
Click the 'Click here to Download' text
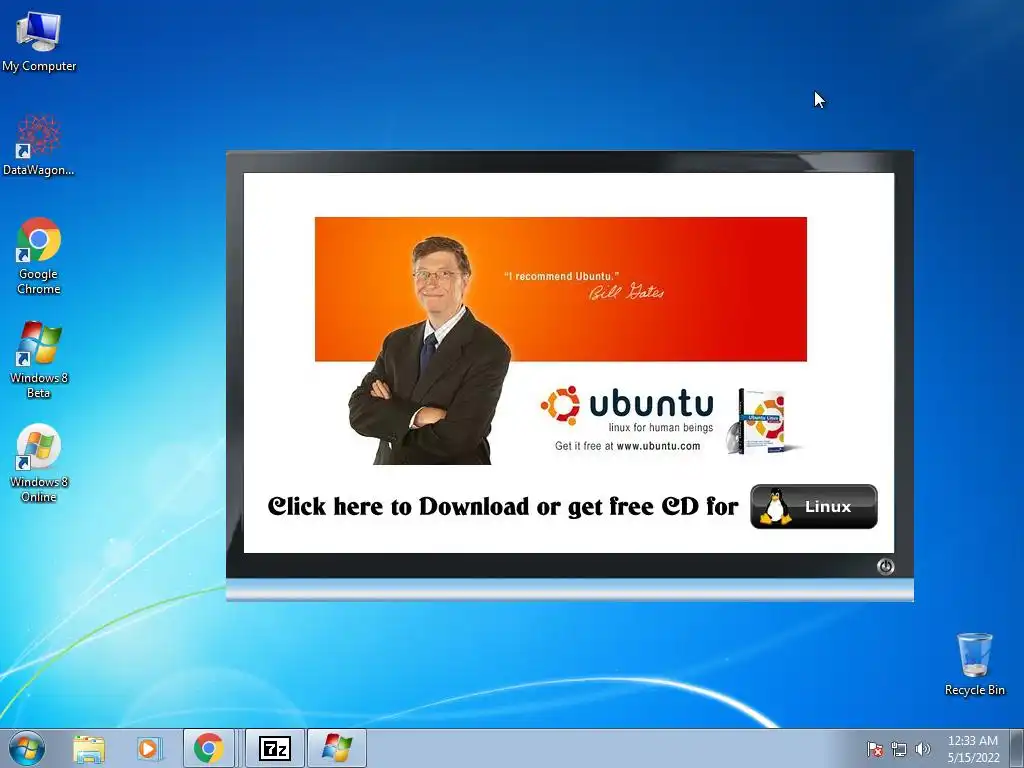503,507
